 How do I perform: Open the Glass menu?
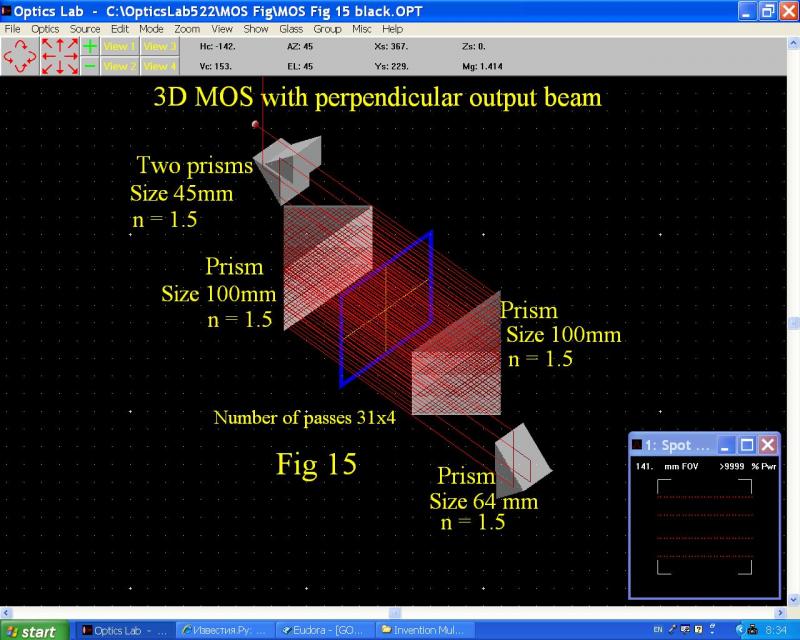click(x=291, y=29)
